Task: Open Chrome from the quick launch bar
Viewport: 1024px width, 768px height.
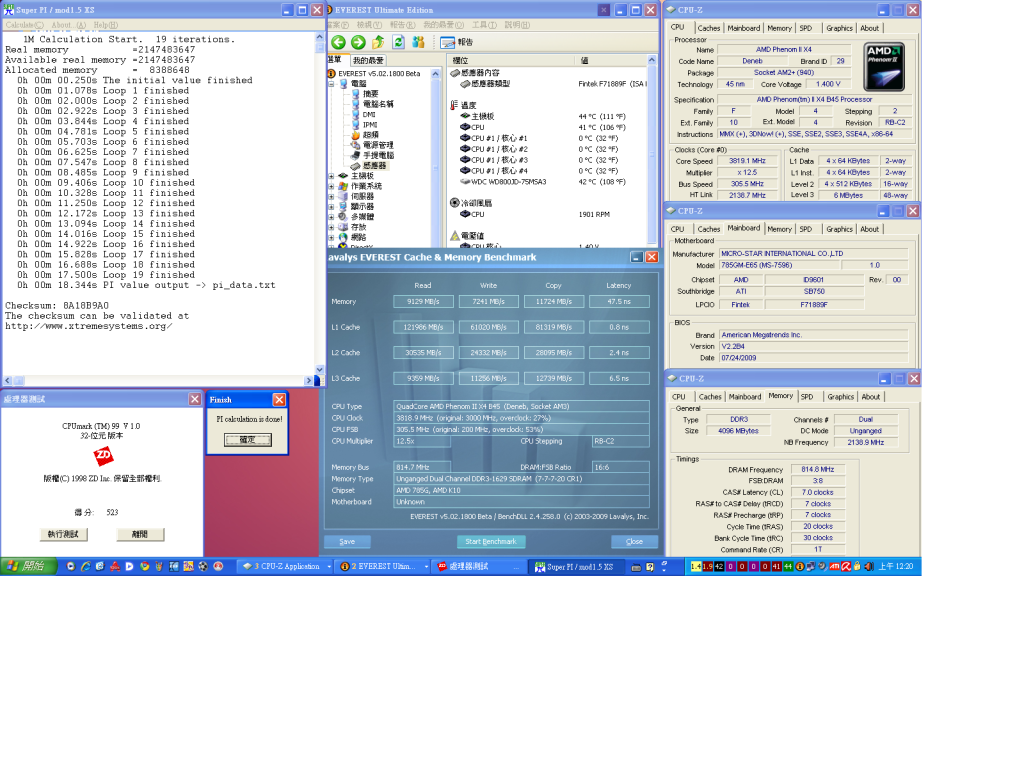Action: point(144,566)
